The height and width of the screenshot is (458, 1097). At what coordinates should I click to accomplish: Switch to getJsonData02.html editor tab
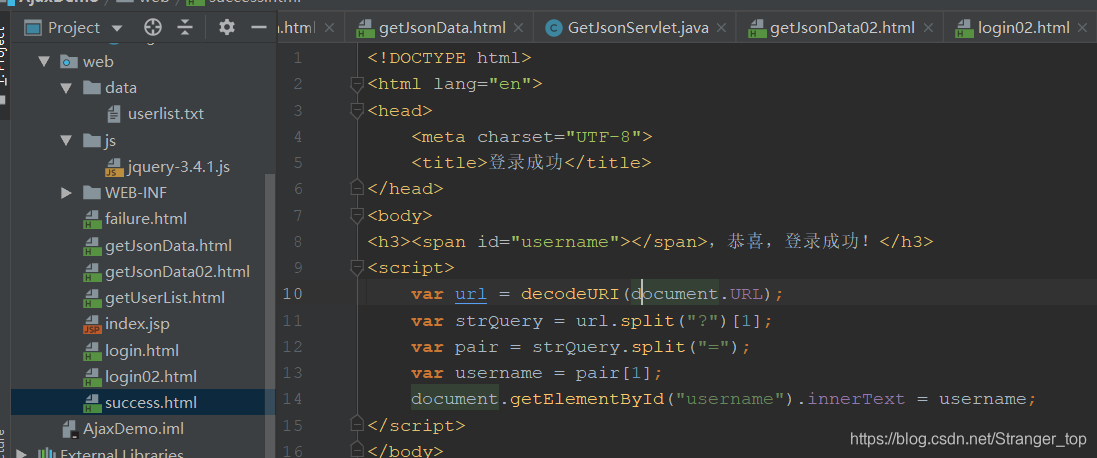tap(842, 28)
